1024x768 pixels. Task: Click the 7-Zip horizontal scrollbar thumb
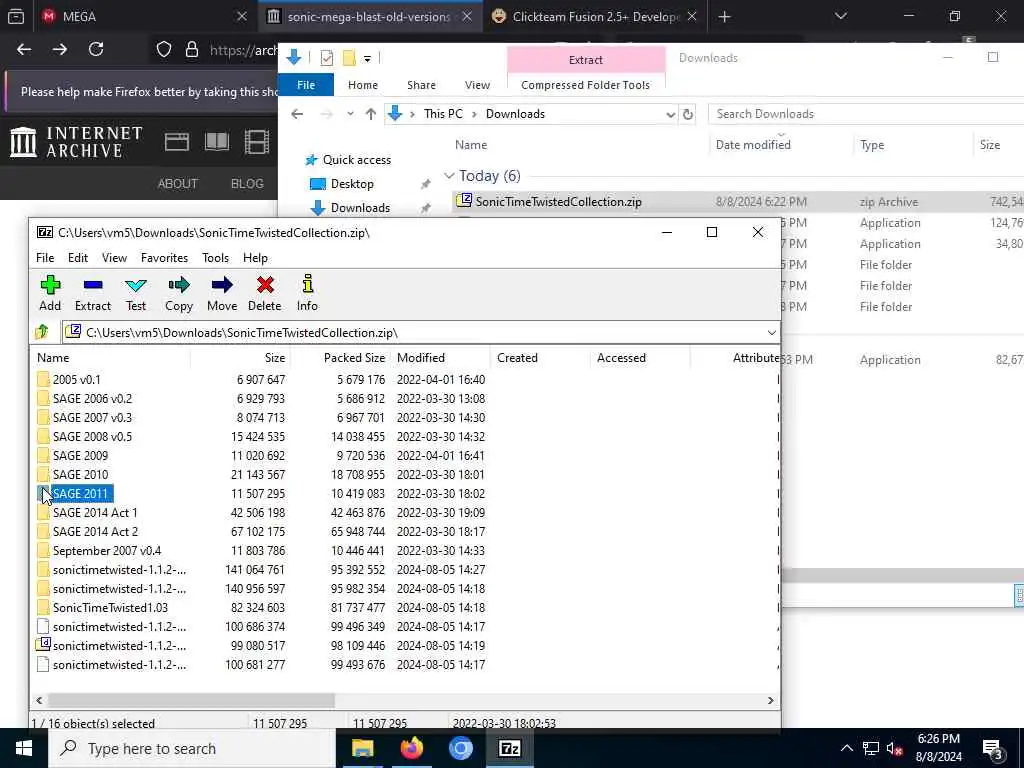click(x=191, y=700)
